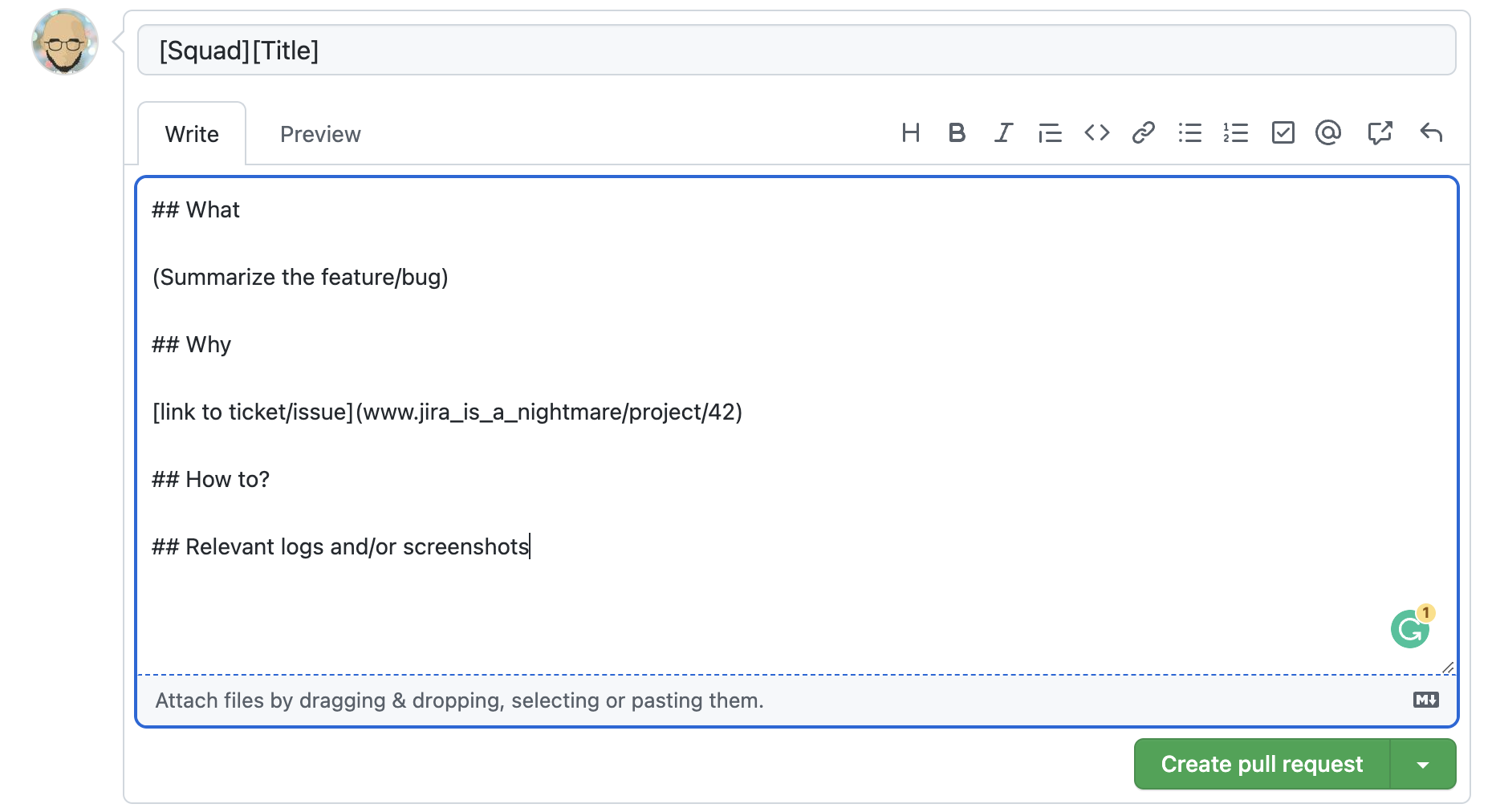Click in the description text area
Screen dimensions: 1496x812
[x=796, y=425]
